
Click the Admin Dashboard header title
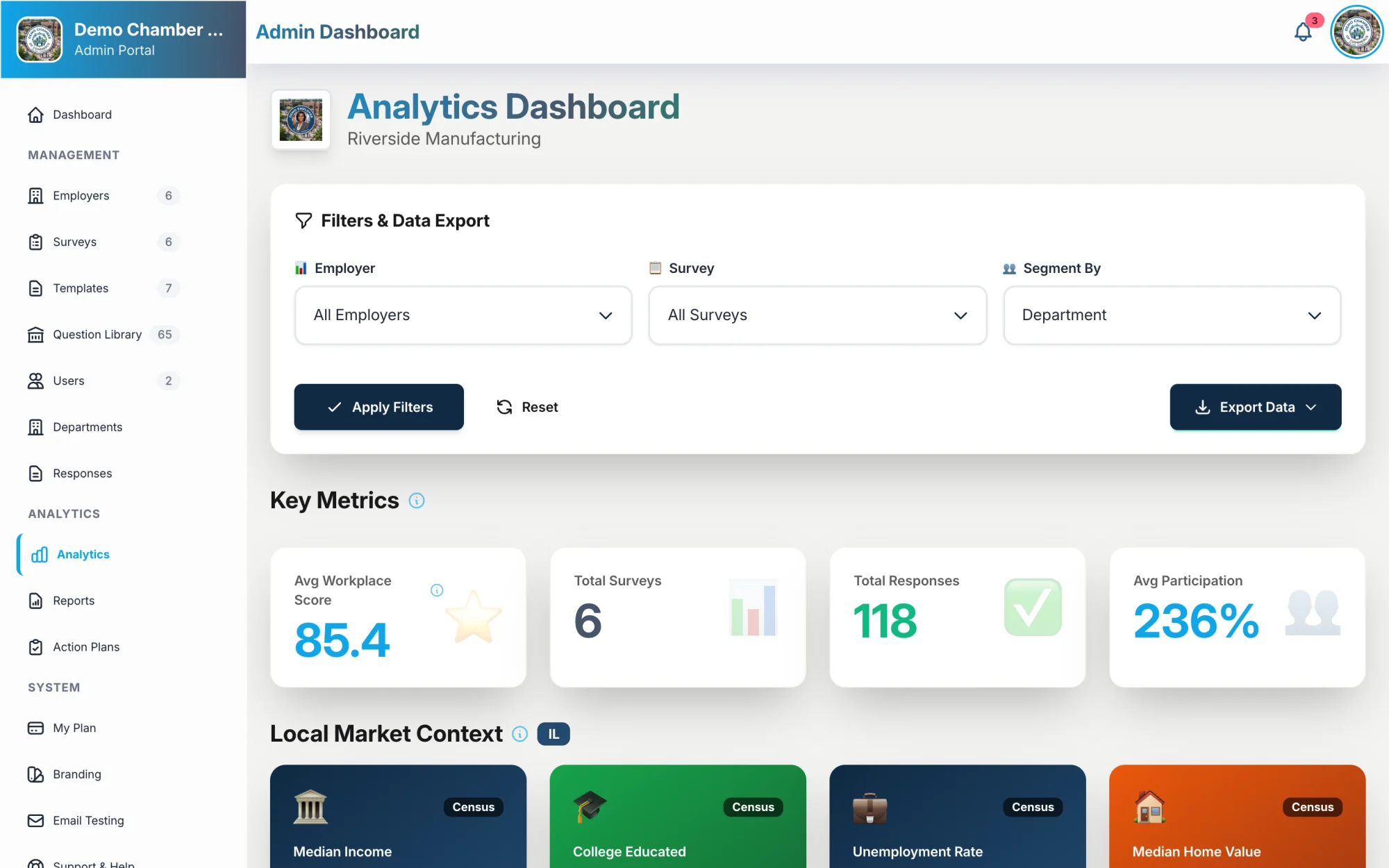pos(338,32)
